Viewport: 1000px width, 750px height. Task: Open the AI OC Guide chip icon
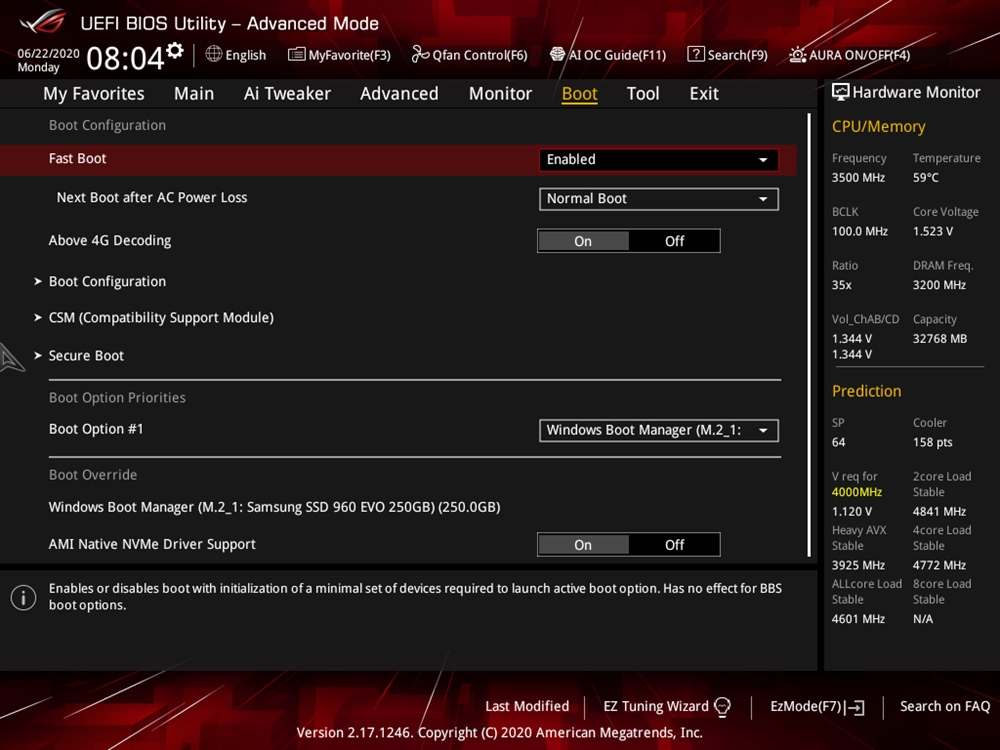click(557, 54)
